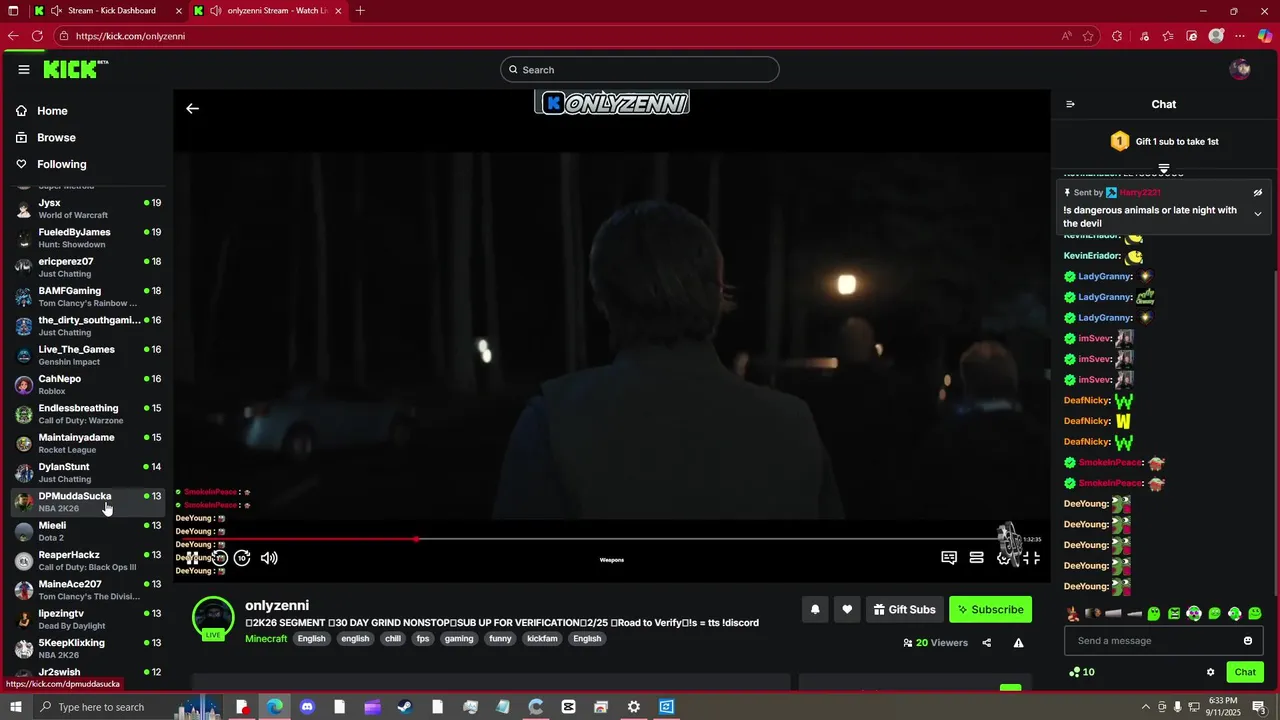Image resolution: width=1280 pixels, height=720 pixels.
Task: Click the Minecraft category link
Action: click(266, 639)
